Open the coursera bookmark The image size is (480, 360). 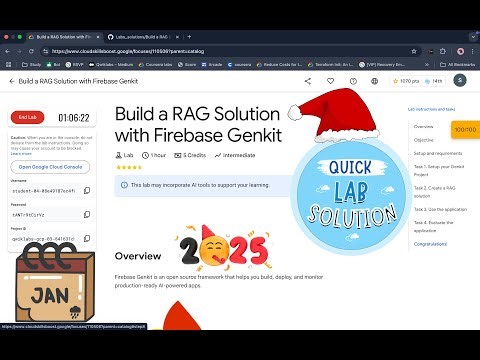pos(239,64)
